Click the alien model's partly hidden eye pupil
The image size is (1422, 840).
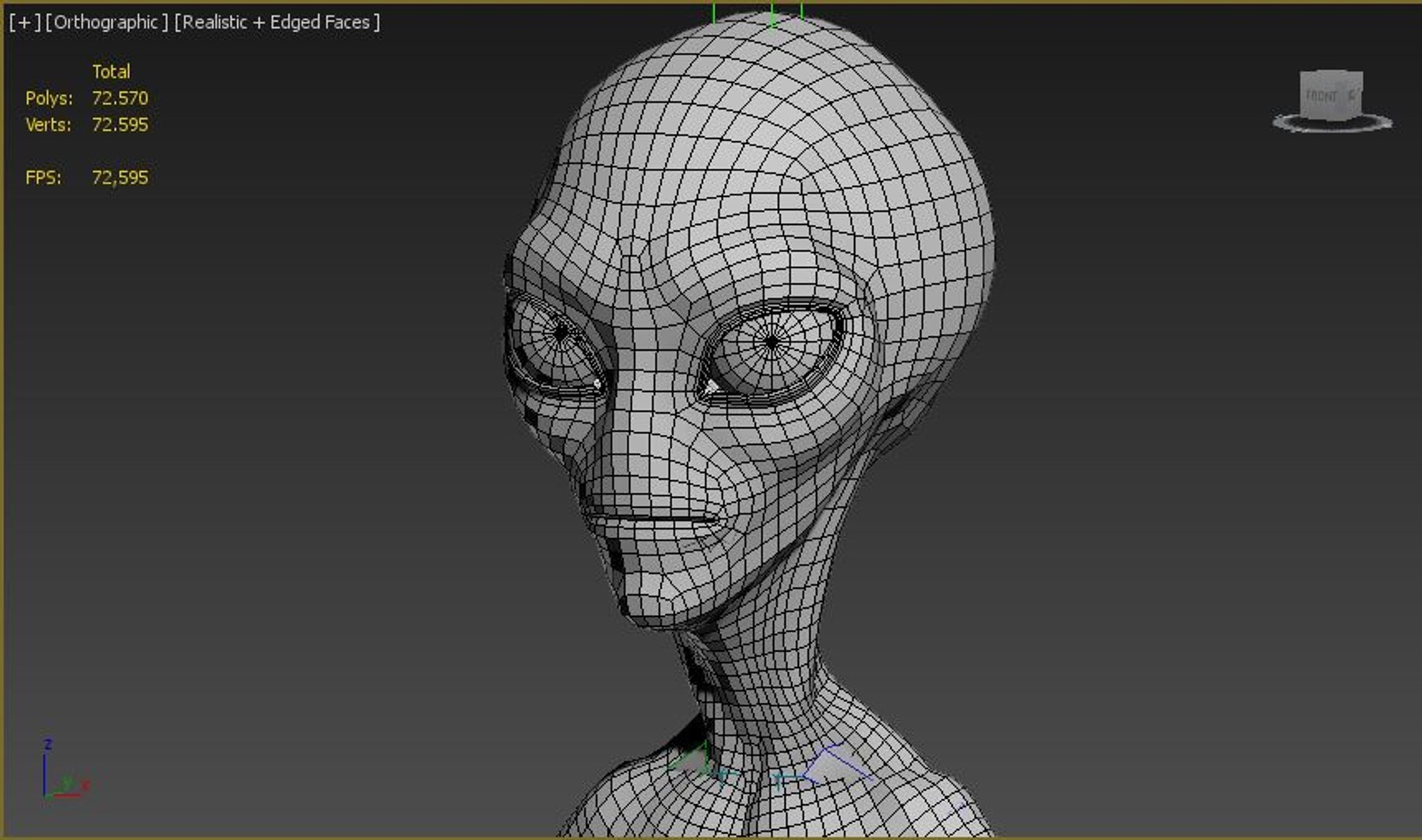pyautogui.click(x=561, y=333)
